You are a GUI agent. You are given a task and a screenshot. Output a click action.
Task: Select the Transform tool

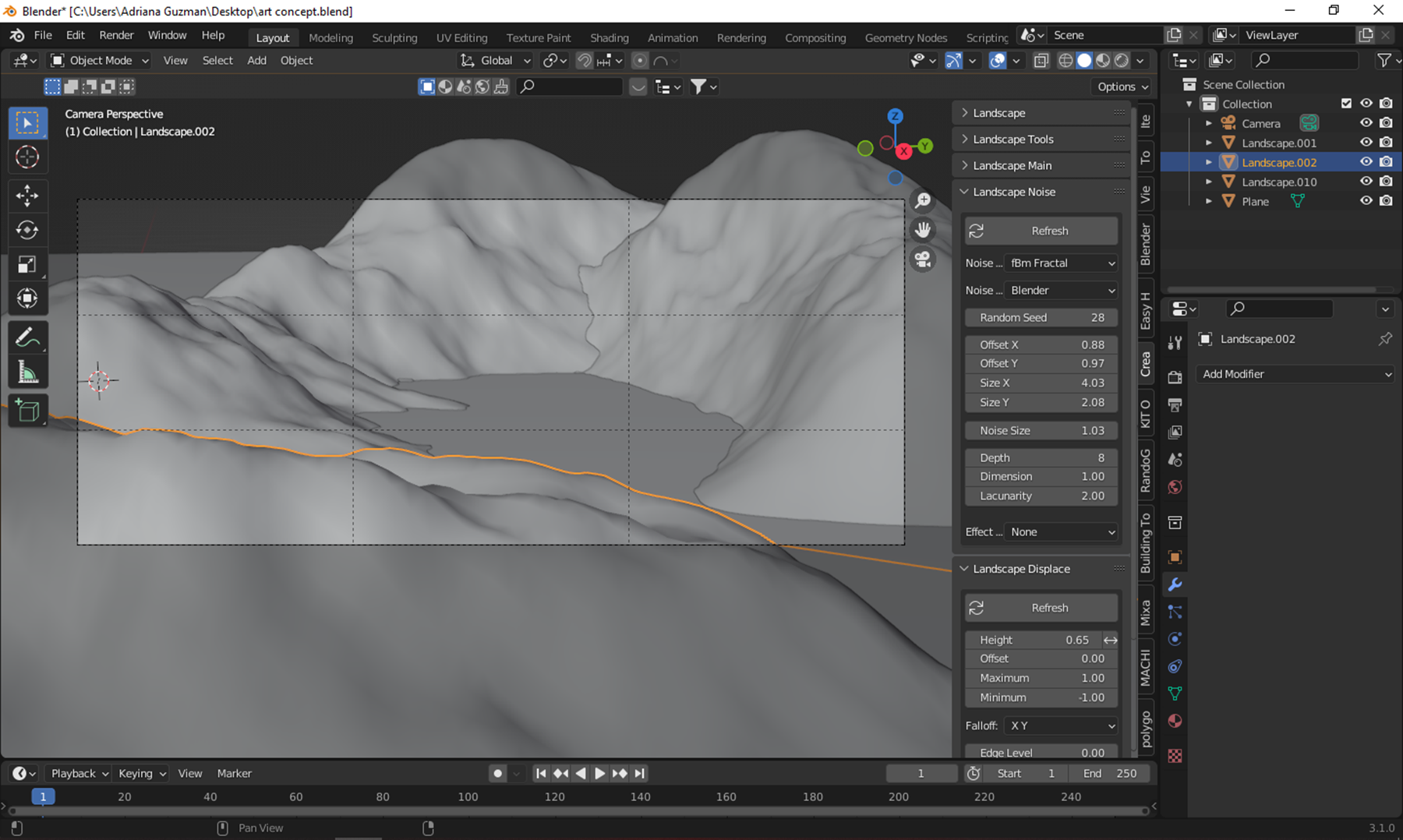coord(27,298)
